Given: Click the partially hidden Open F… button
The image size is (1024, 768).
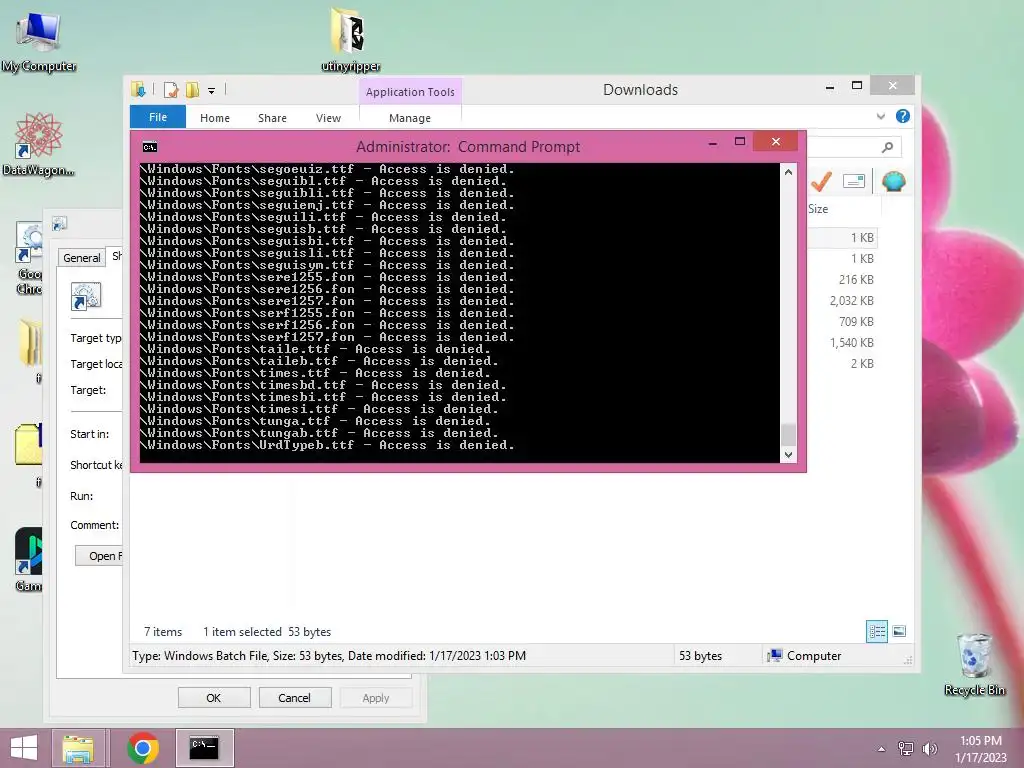Looking at the screenshot, I should 99,556.
